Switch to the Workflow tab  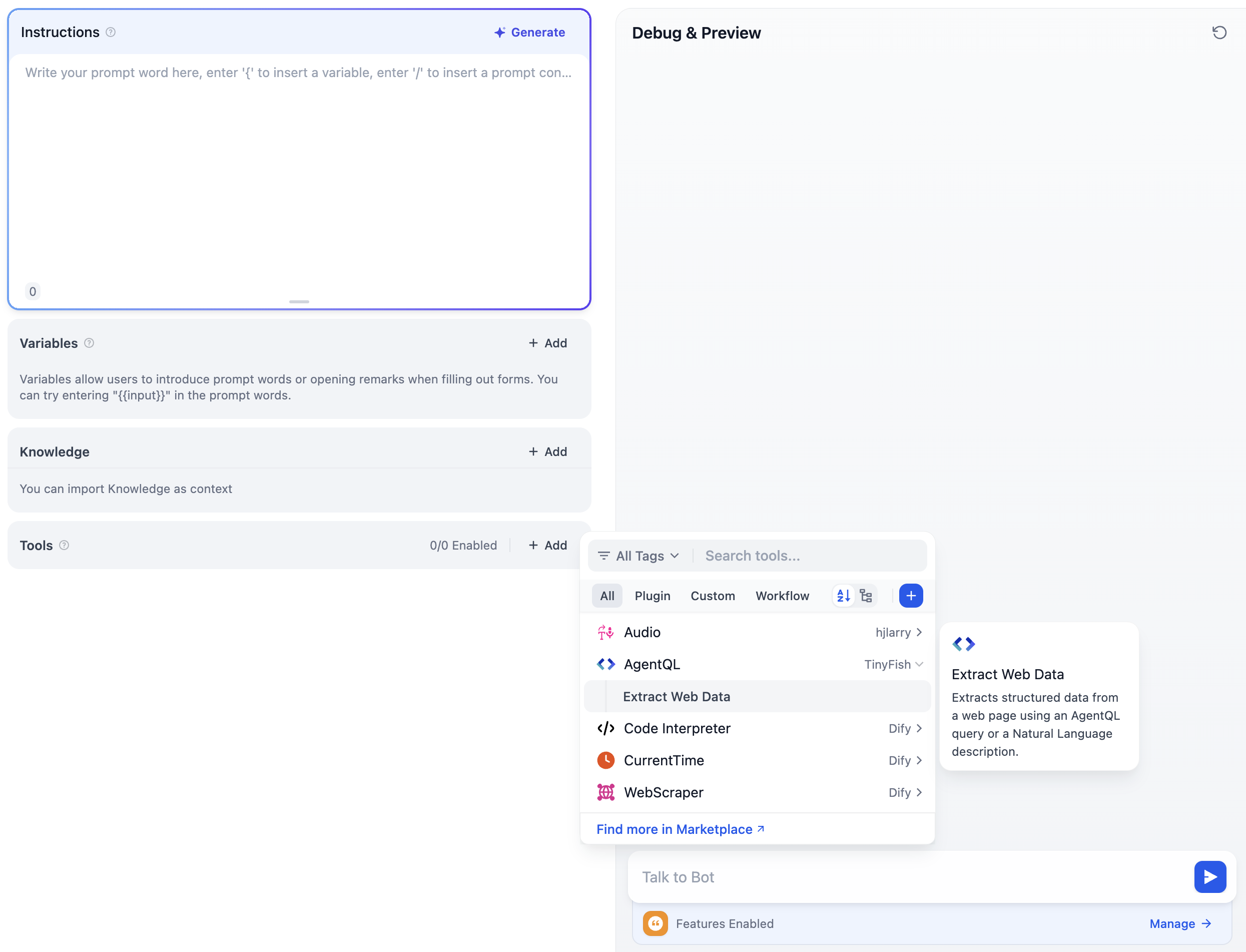782,596
